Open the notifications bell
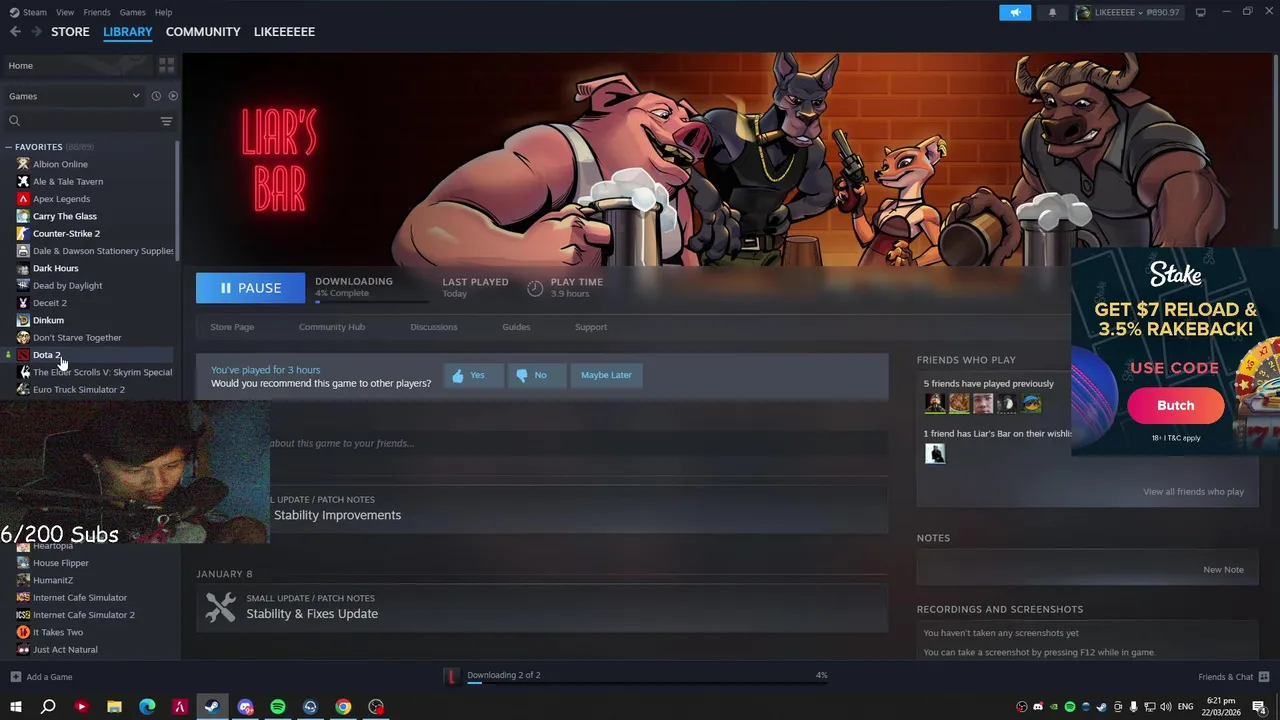This screenshot has height=720, width=1280. click(x=1052, y=12)
